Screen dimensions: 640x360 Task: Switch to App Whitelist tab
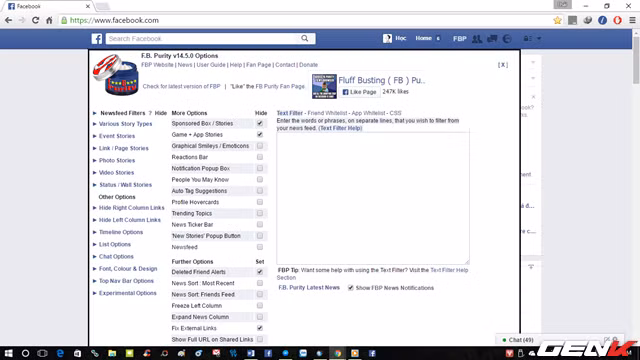(x=368, y=113)
